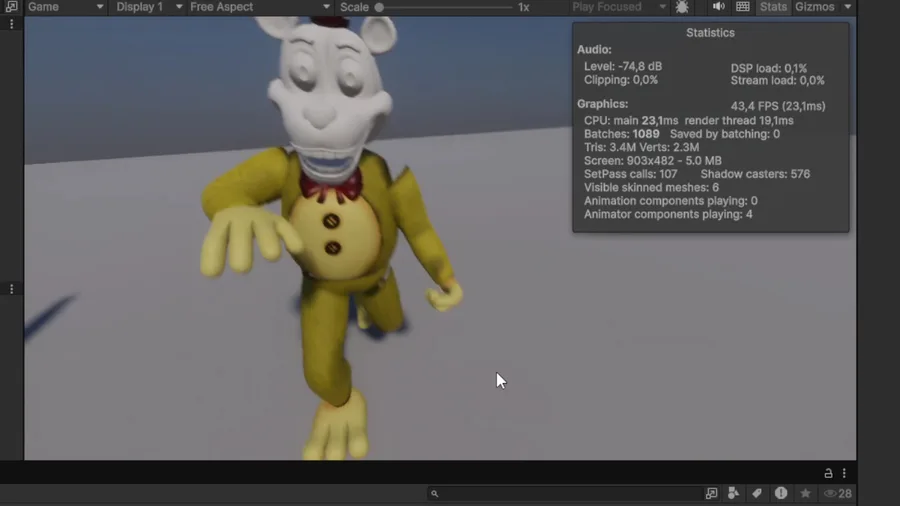Image resolution: width=900 pixels, height=506 pixels.
Task: Click the 'Saved by batching: 0' text
Action: (724, 134)
